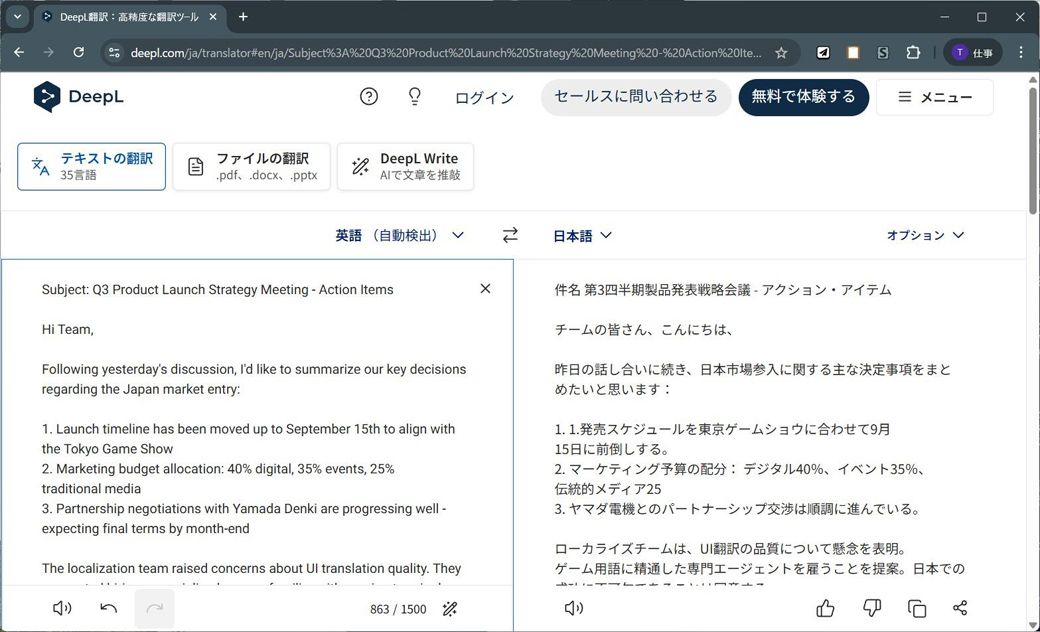Screen dimensions: 1040x632
Task: Give thumbs down to translation
Action: coord(872,608)
